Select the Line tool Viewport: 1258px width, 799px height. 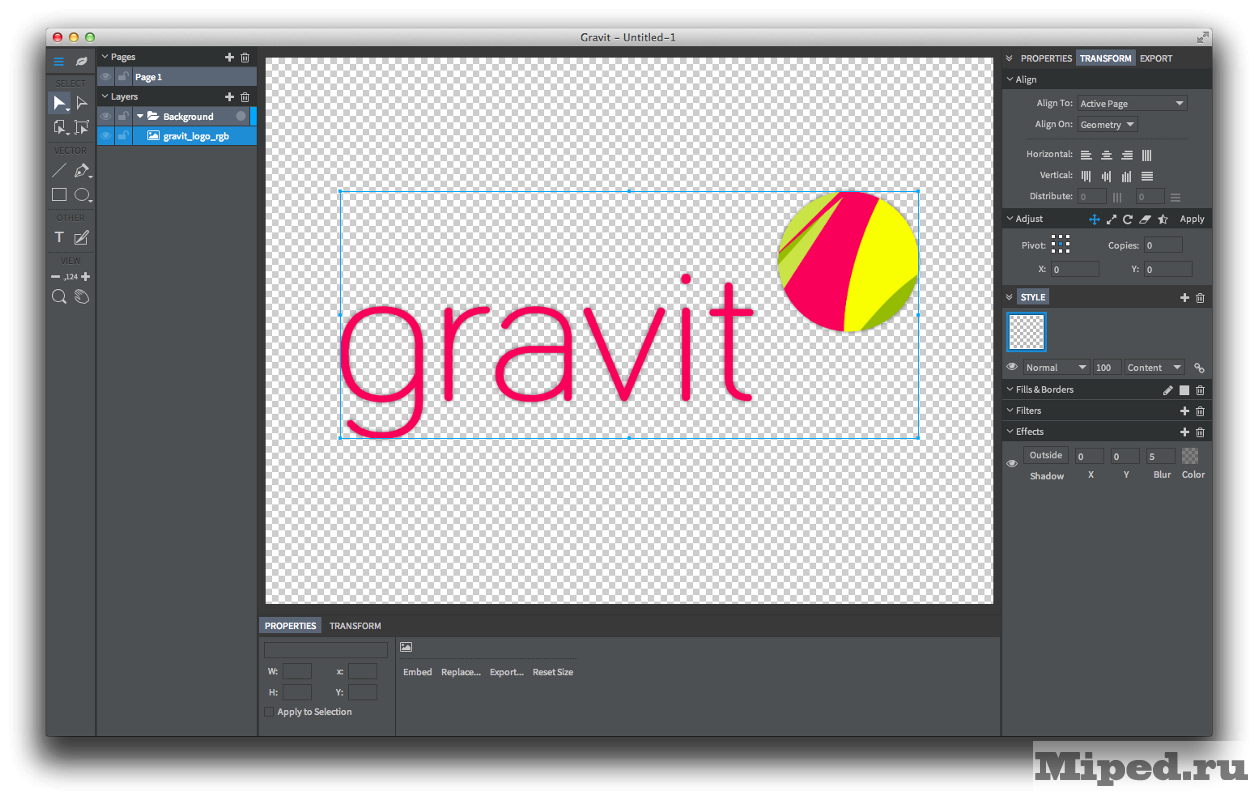(x=59, y=171)
